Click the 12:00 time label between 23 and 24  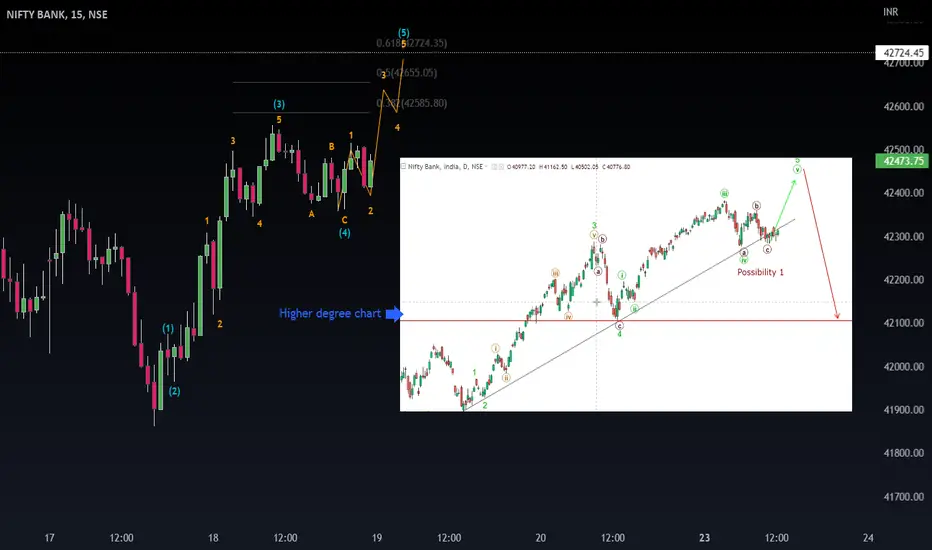(777, 538)
